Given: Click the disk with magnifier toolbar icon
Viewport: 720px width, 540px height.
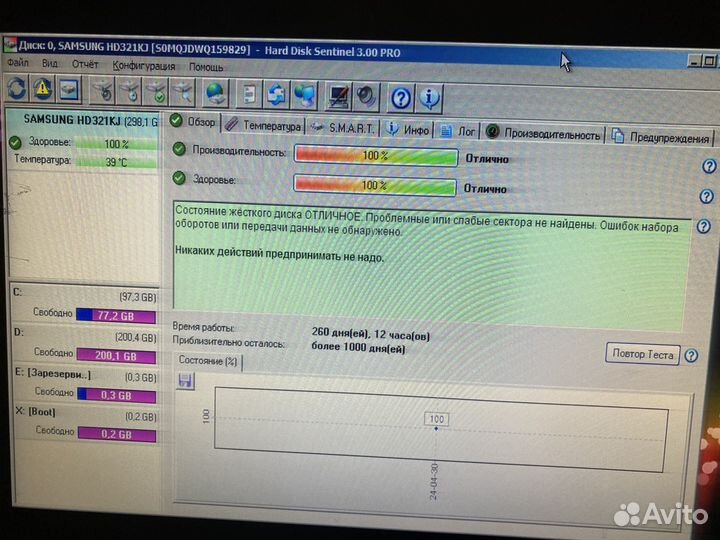Looking at the screenshot, I should (182, 92).
